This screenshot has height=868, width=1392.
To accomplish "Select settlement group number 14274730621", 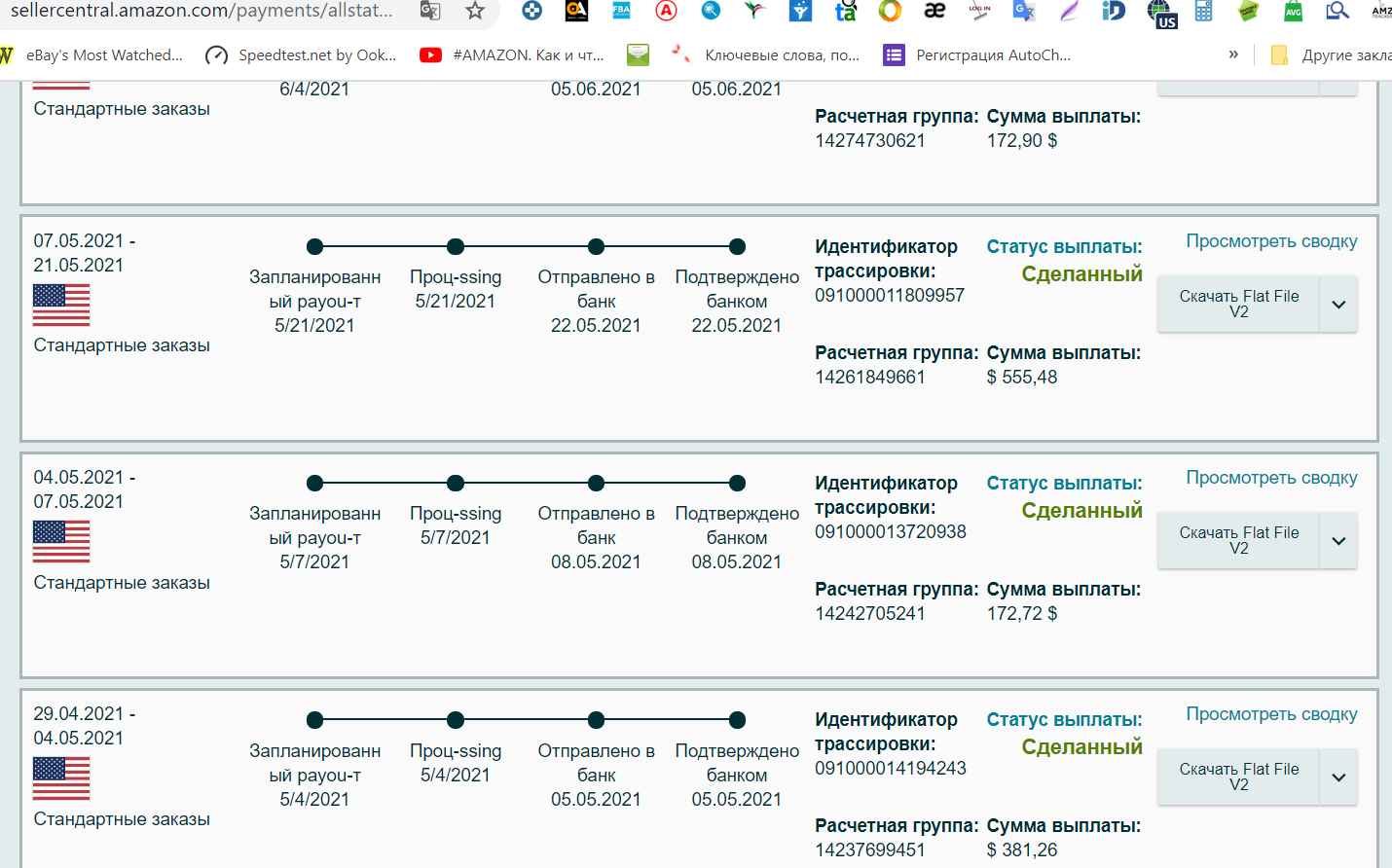I will point(870,140).
